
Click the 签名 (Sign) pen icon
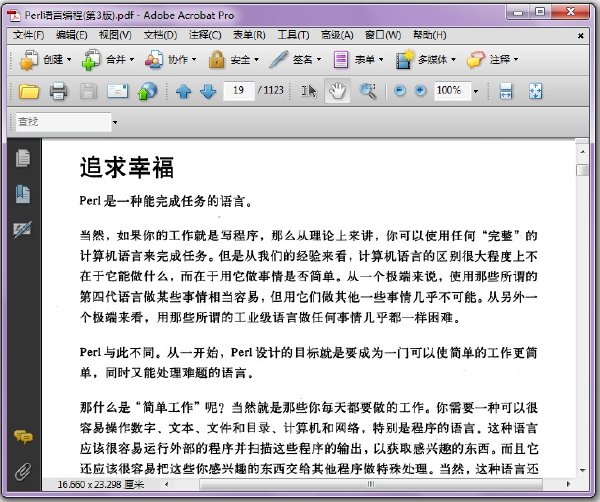coord(279,60)
